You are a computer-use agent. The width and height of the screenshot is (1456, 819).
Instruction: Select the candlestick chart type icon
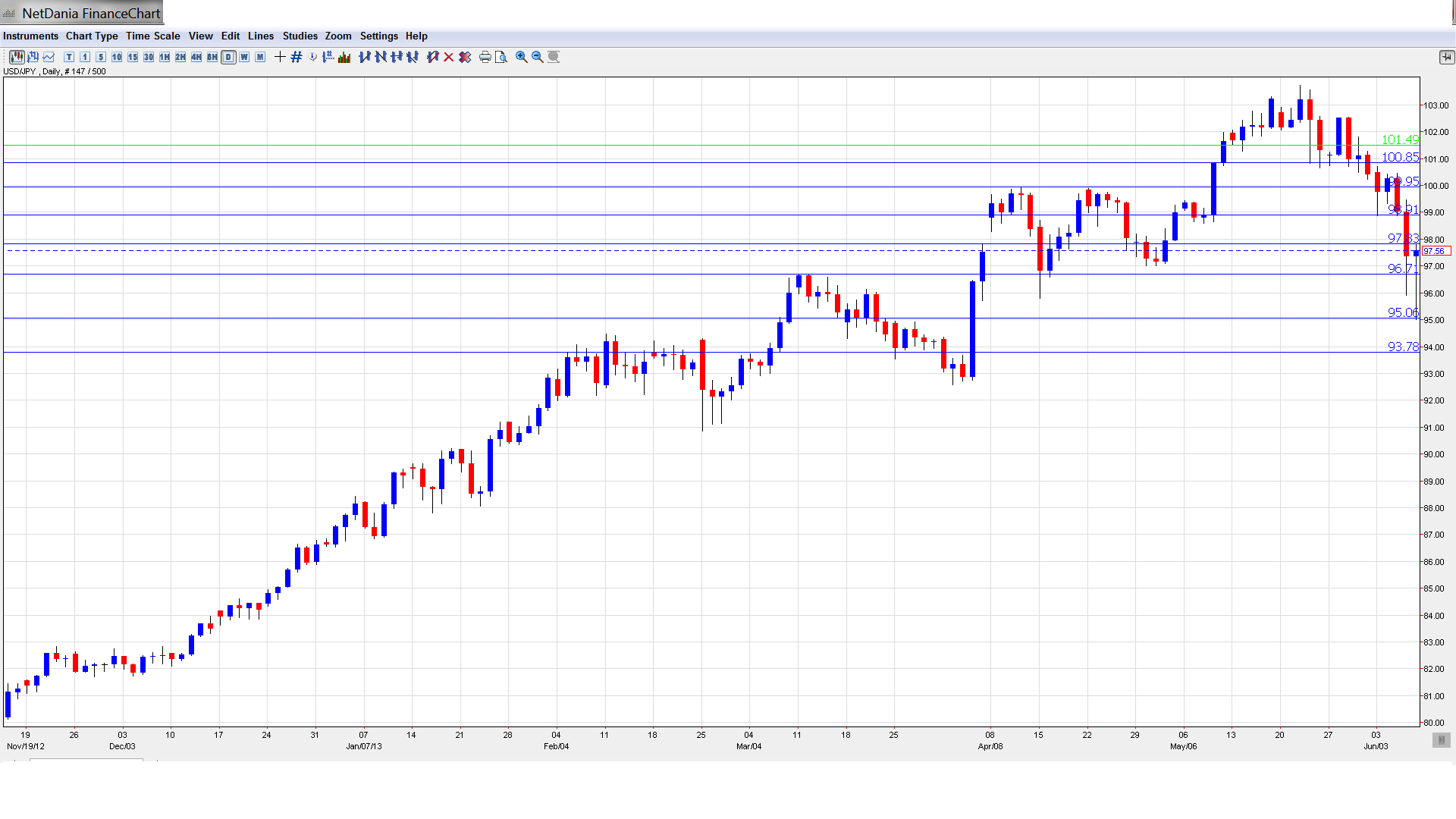coord(17,57)
